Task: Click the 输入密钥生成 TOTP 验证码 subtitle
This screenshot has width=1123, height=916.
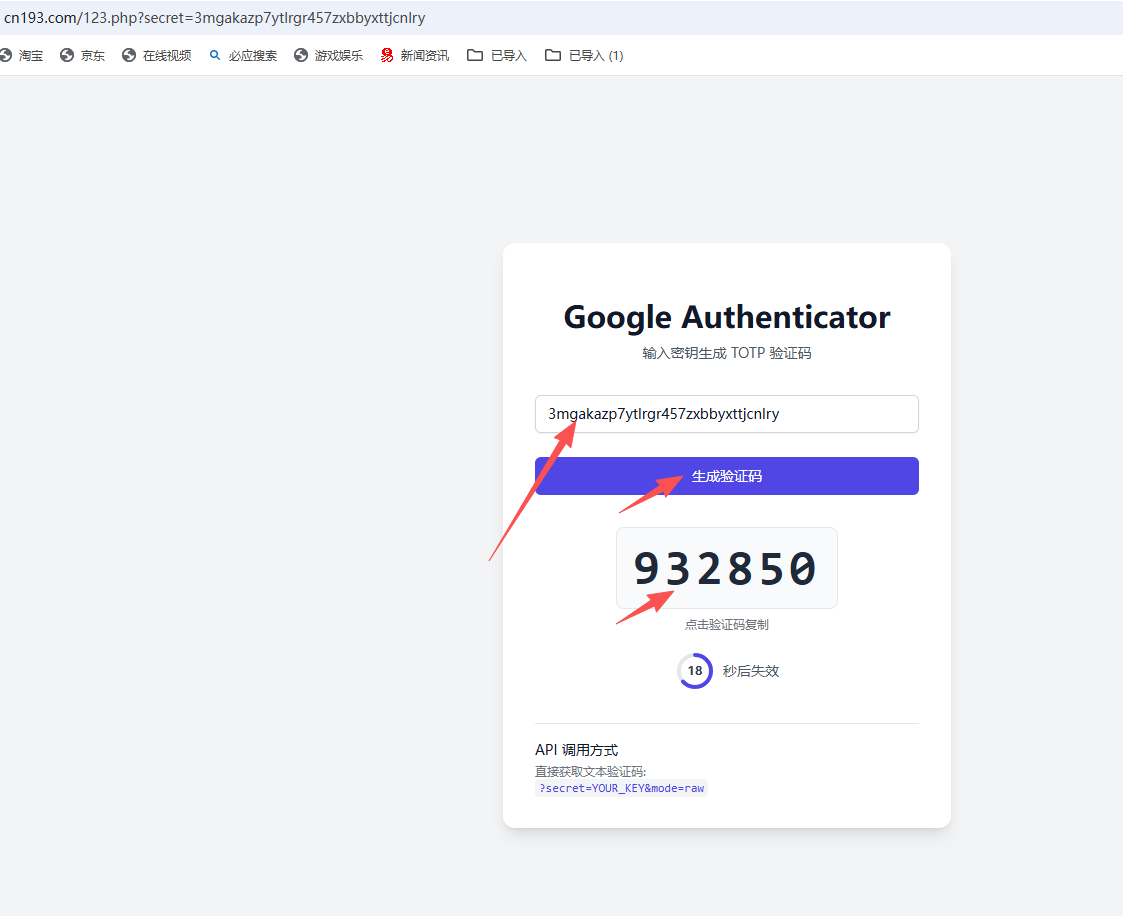Action: tap(726, 353)
